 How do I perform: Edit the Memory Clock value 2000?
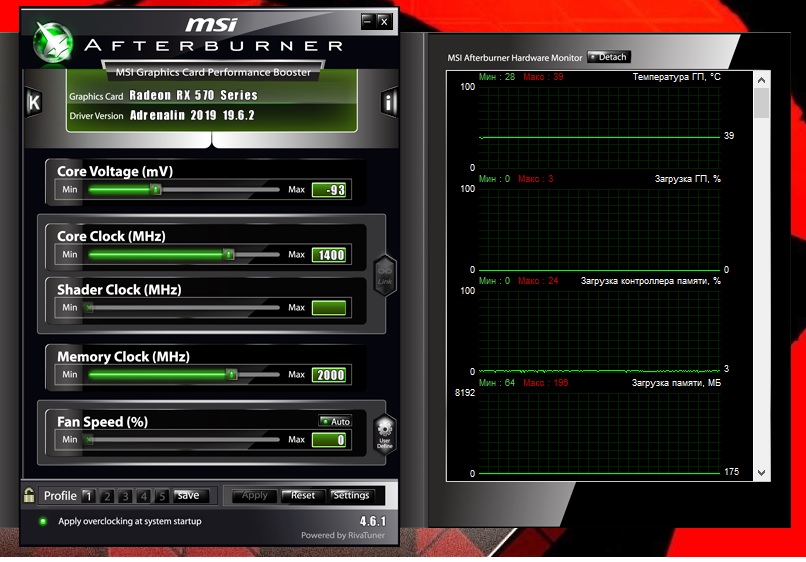tap(329, 374)
